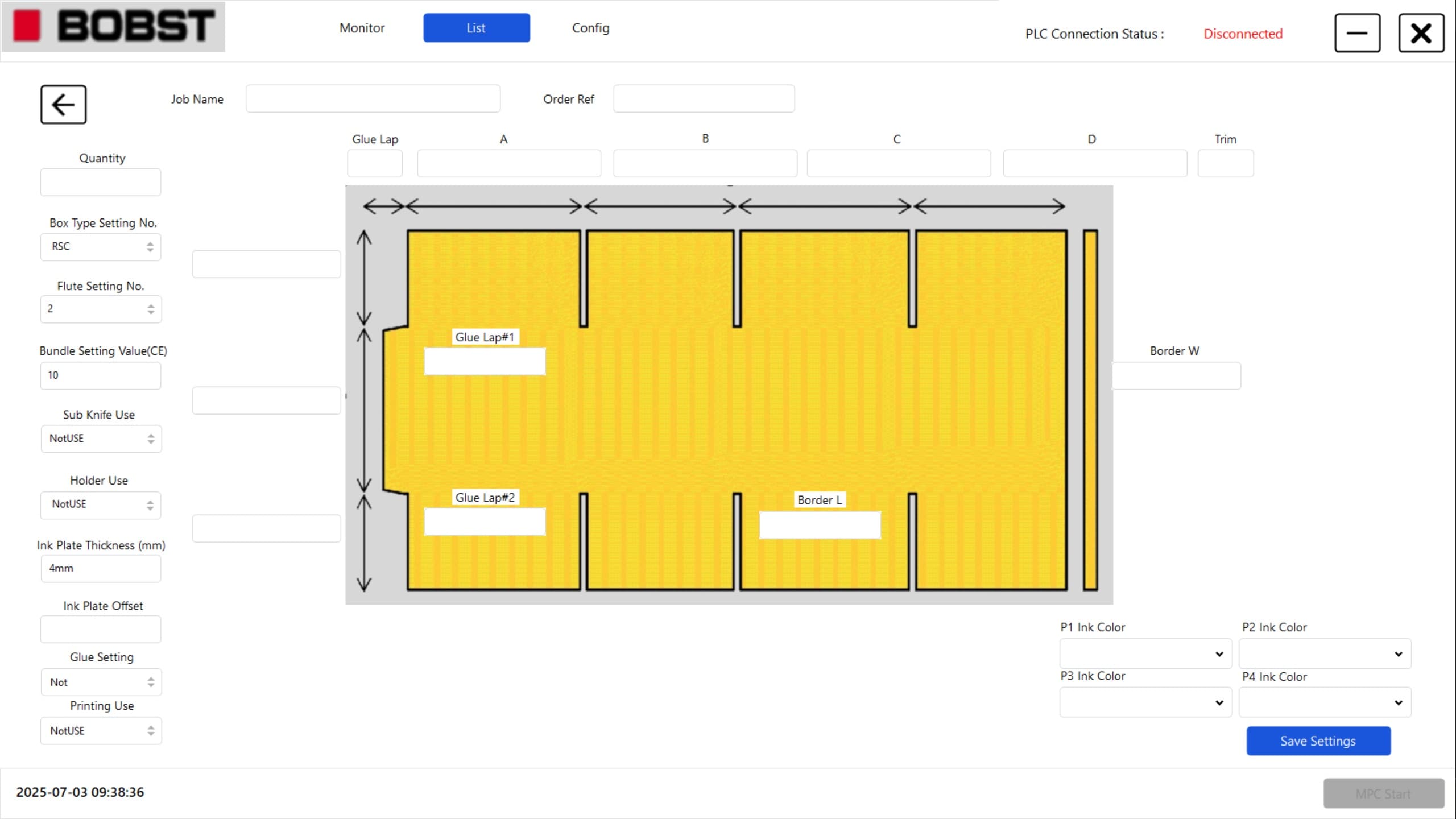Viewport: 1456px width, 819px height.
Task: Toggle Sub Knife Use spinner
Action: [151, 439]
